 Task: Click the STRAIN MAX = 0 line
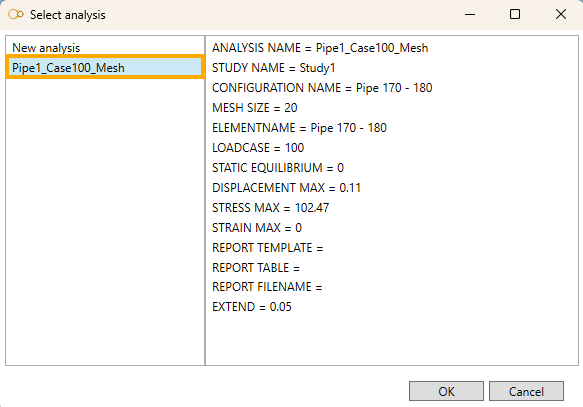pyautogui.click(x=257, y=228)
